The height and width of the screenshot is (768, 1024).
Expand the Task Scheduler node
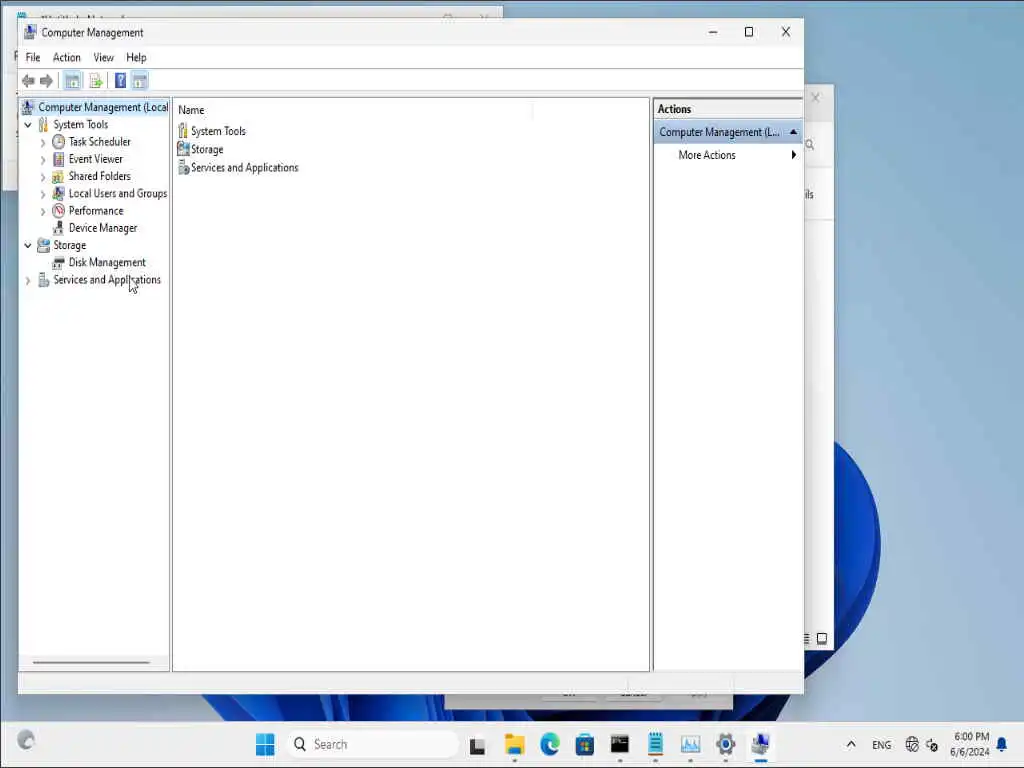pyautogui.click(x=43, y=142)
